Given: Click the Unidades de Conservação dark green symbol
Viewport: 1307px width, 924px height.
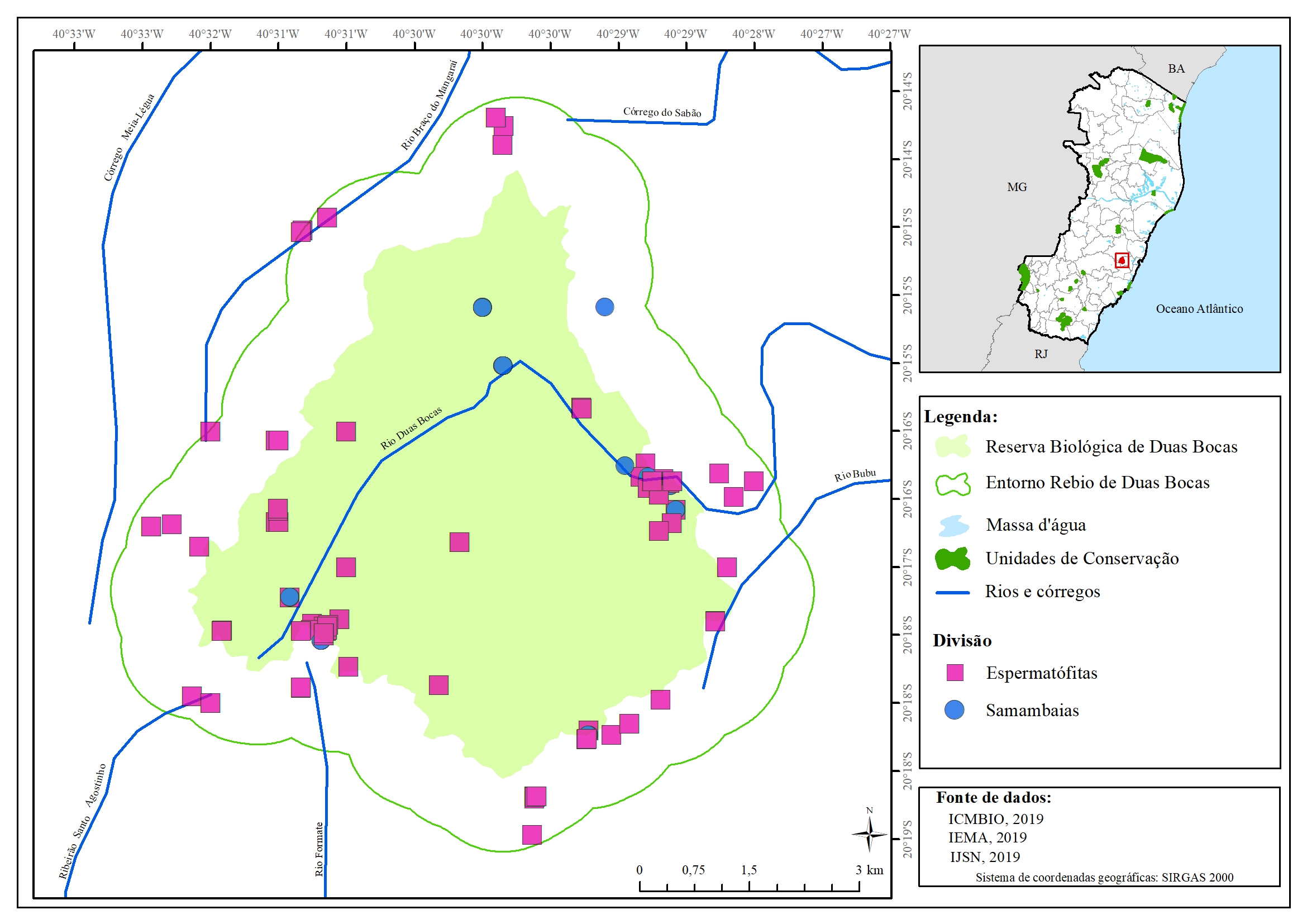Looking at the screenshot, I should (952, 559).
